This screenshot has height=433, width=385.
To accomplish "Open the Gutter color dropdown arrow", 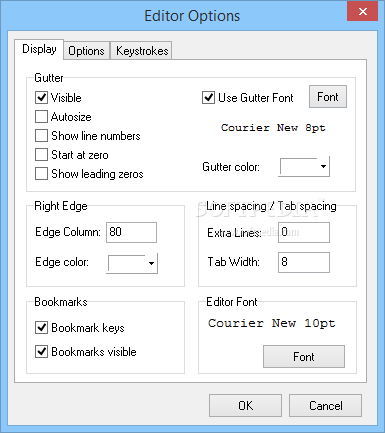I will click(323, 166).
